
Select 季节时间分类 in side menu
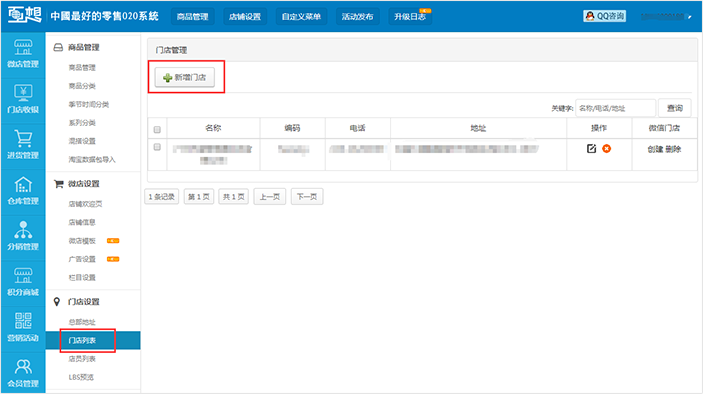(x=89, y=104)
